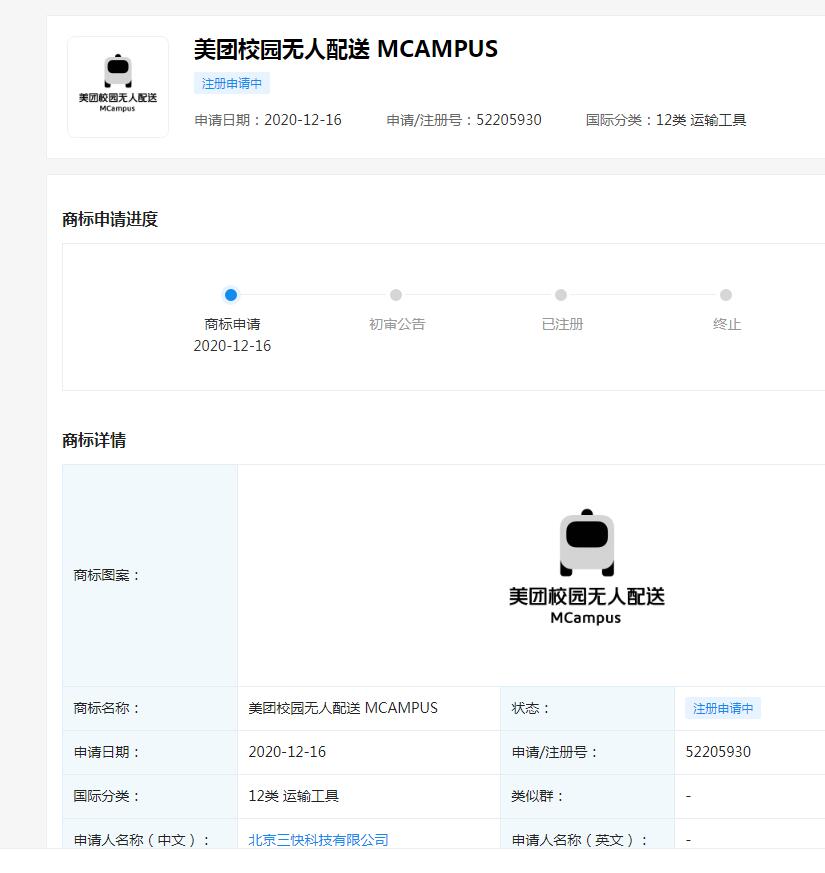825x873 pixels.
Task: Click the 终止 step label
Action: point(727,324)
